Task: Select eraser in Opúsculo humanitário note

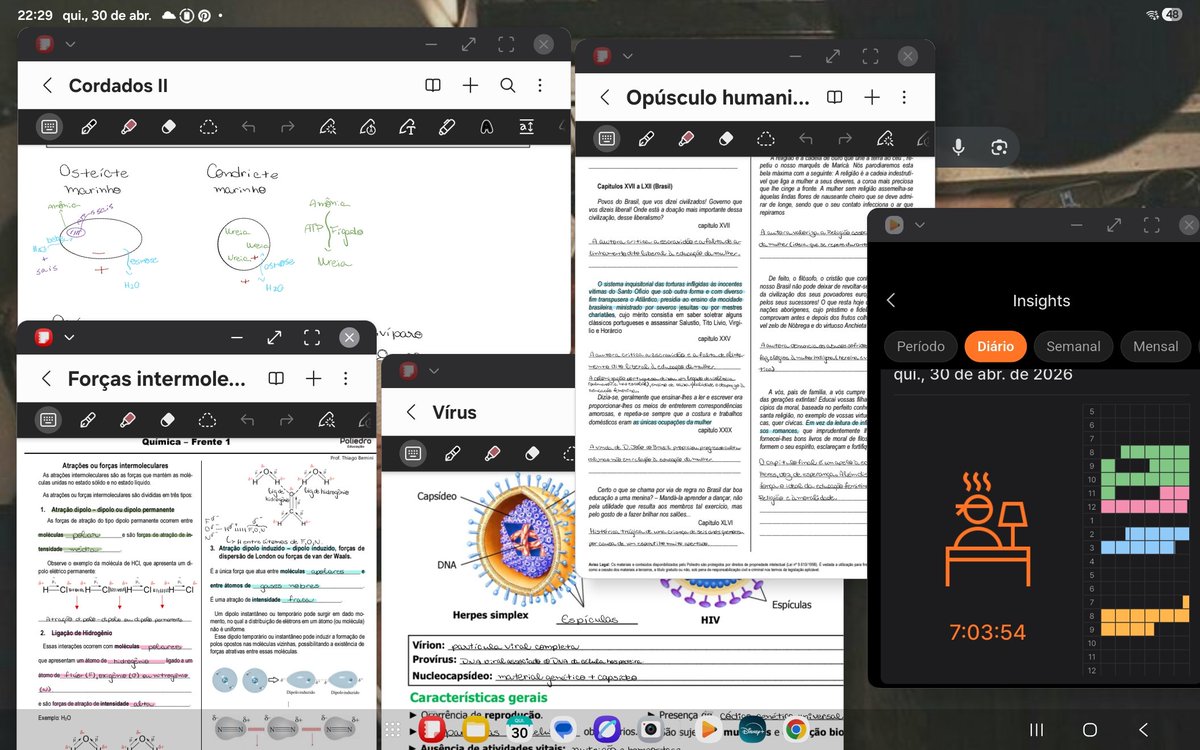Action: click(x=726, y=139)
